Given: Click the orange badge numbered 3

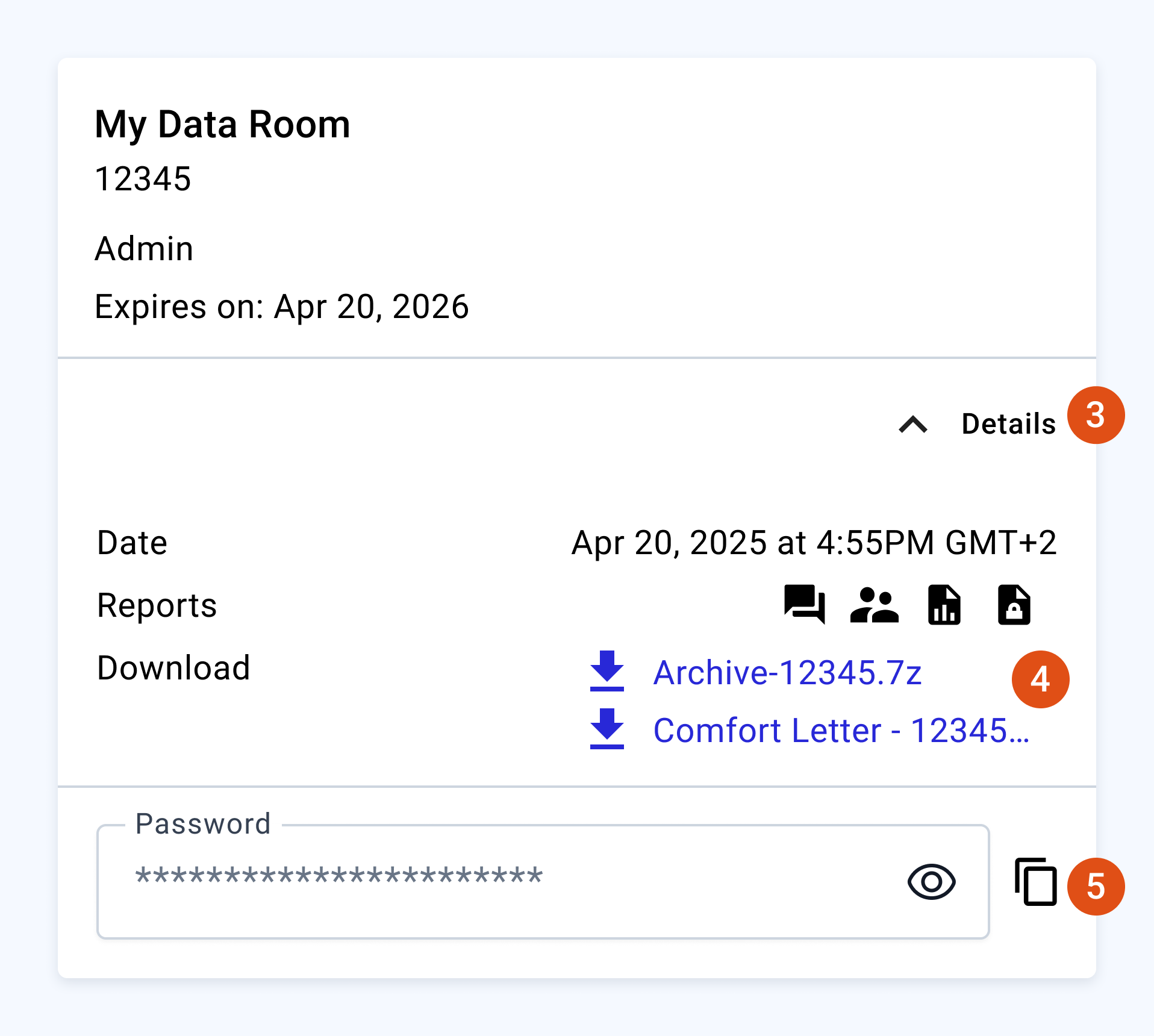Looking at the screenshot, I should [1096, 415].
